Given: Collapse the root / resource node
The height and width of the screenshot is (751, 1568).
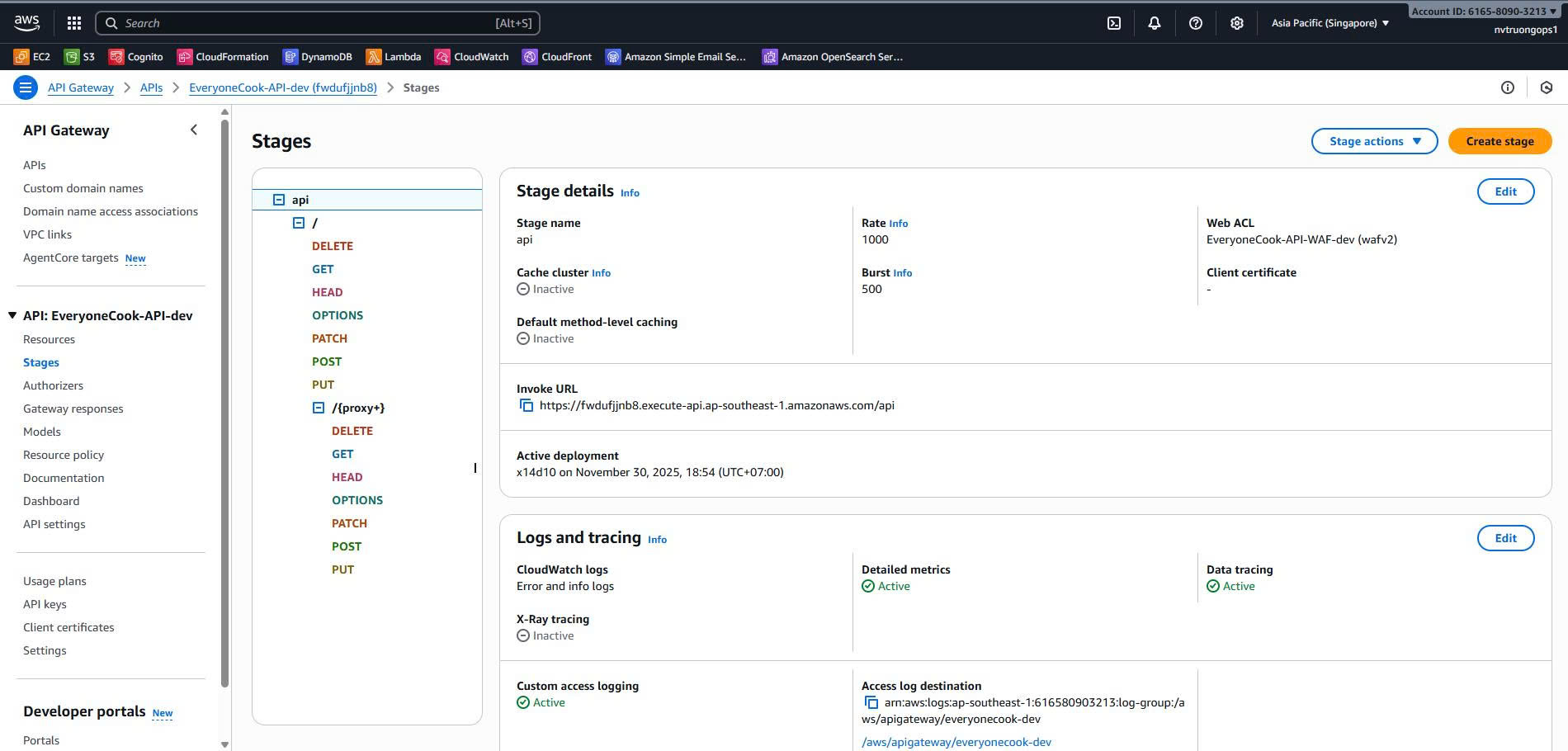Looking at the screenshot, I should [299, 223].
